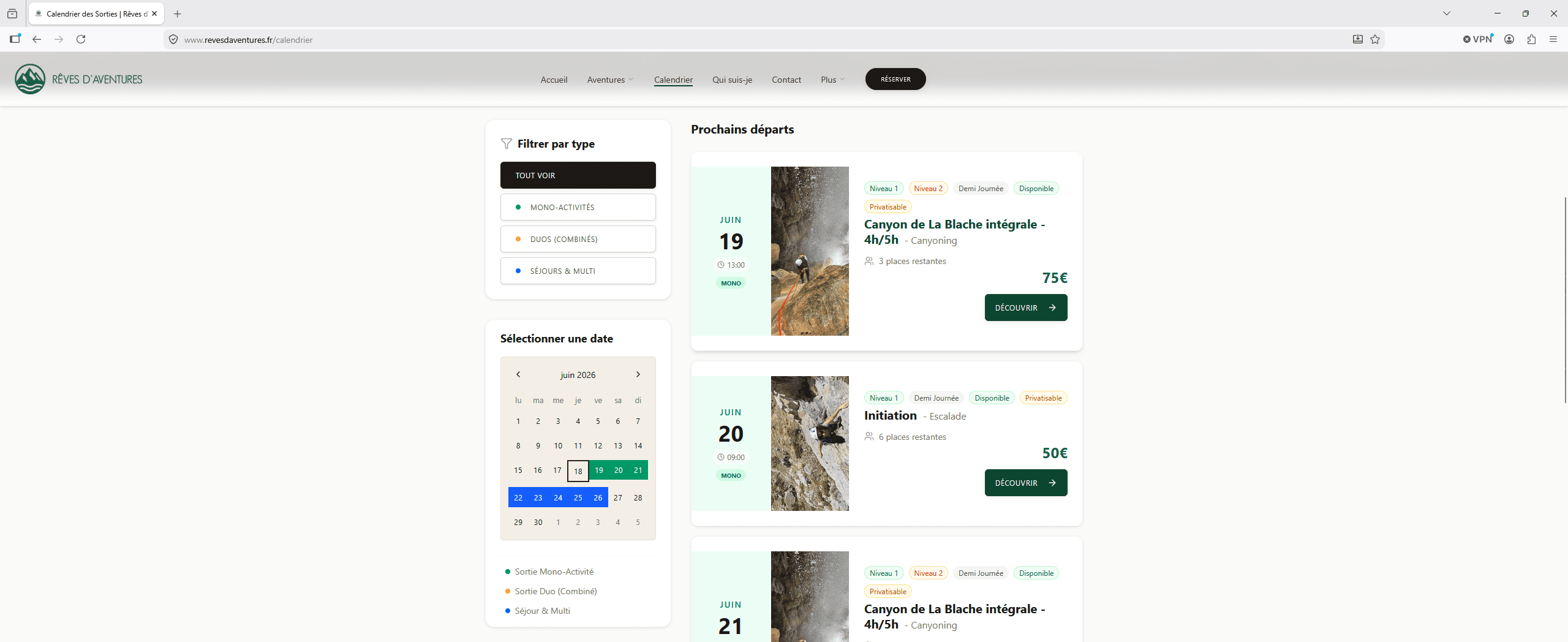Click the Canyon de La Blache photo thumbnail

click(810, 251)
